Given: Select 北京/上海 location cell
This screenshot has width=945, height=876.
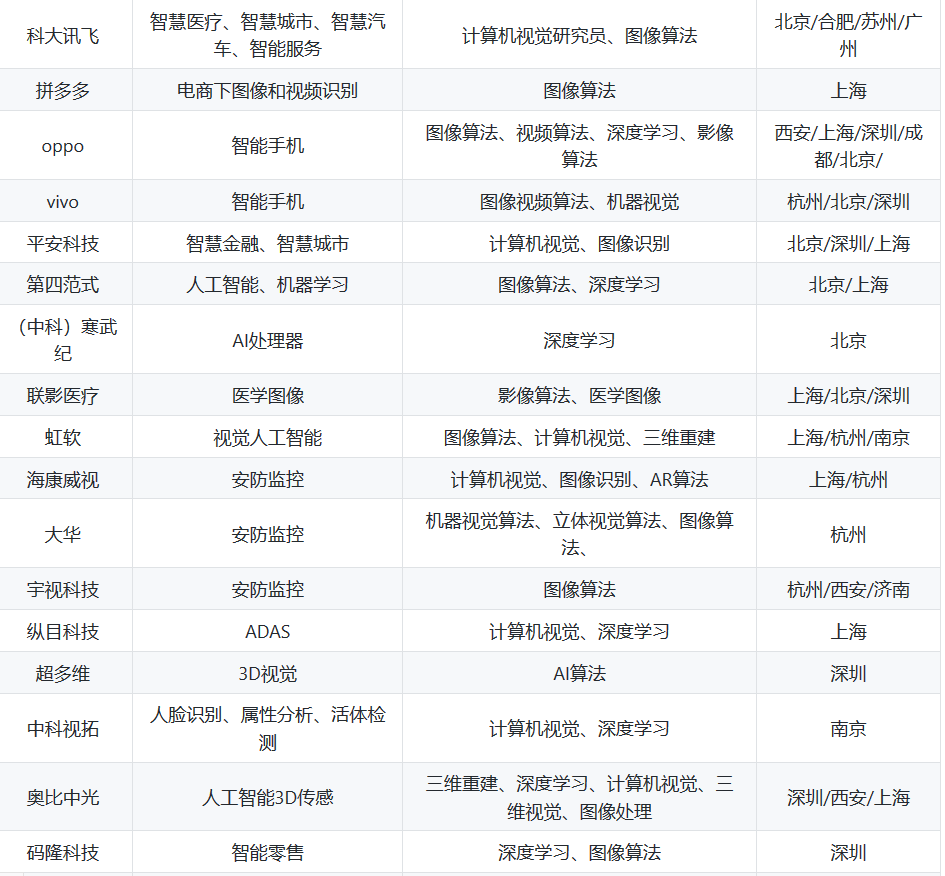Looking at the screenshot, I should (x=848, y=284).
